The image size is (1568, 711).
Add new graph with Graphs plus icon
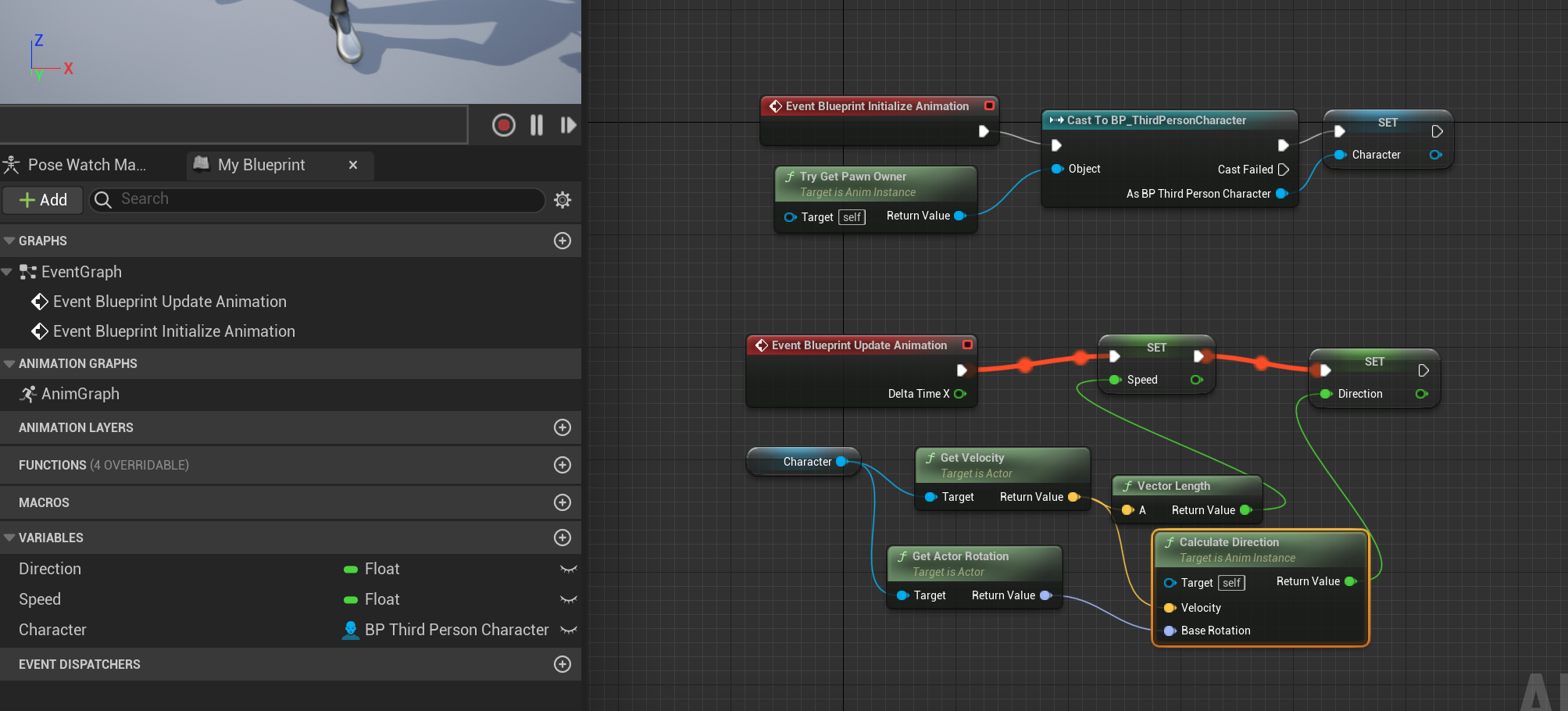pyautogui.click(x=563, y=241)
